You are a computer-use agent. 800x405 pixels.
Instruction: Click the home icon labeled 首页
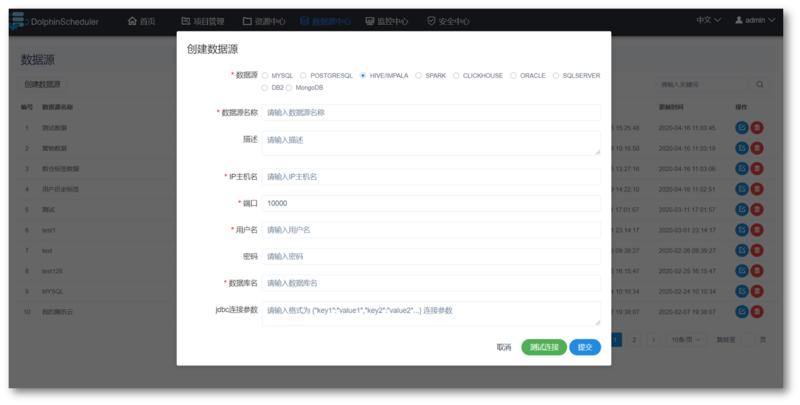coord(133,21)
